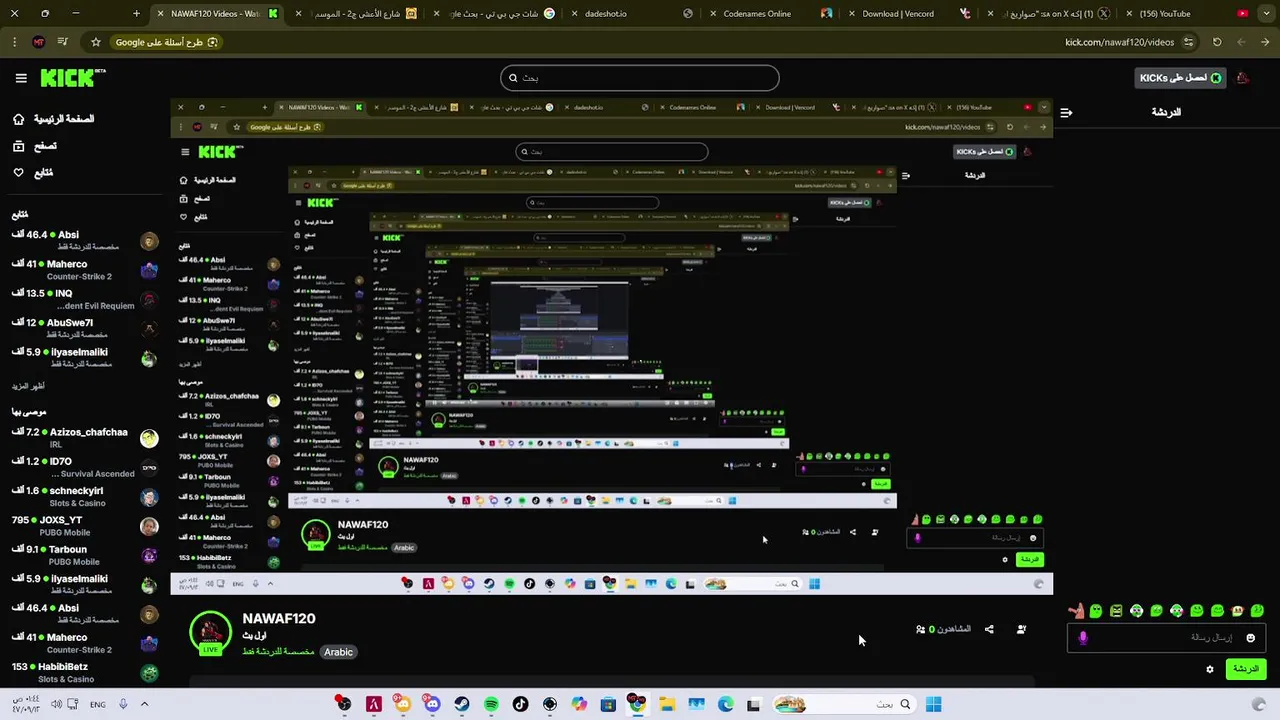
Task: Open the emoji picker in chat box
Action: [1250, 638]
